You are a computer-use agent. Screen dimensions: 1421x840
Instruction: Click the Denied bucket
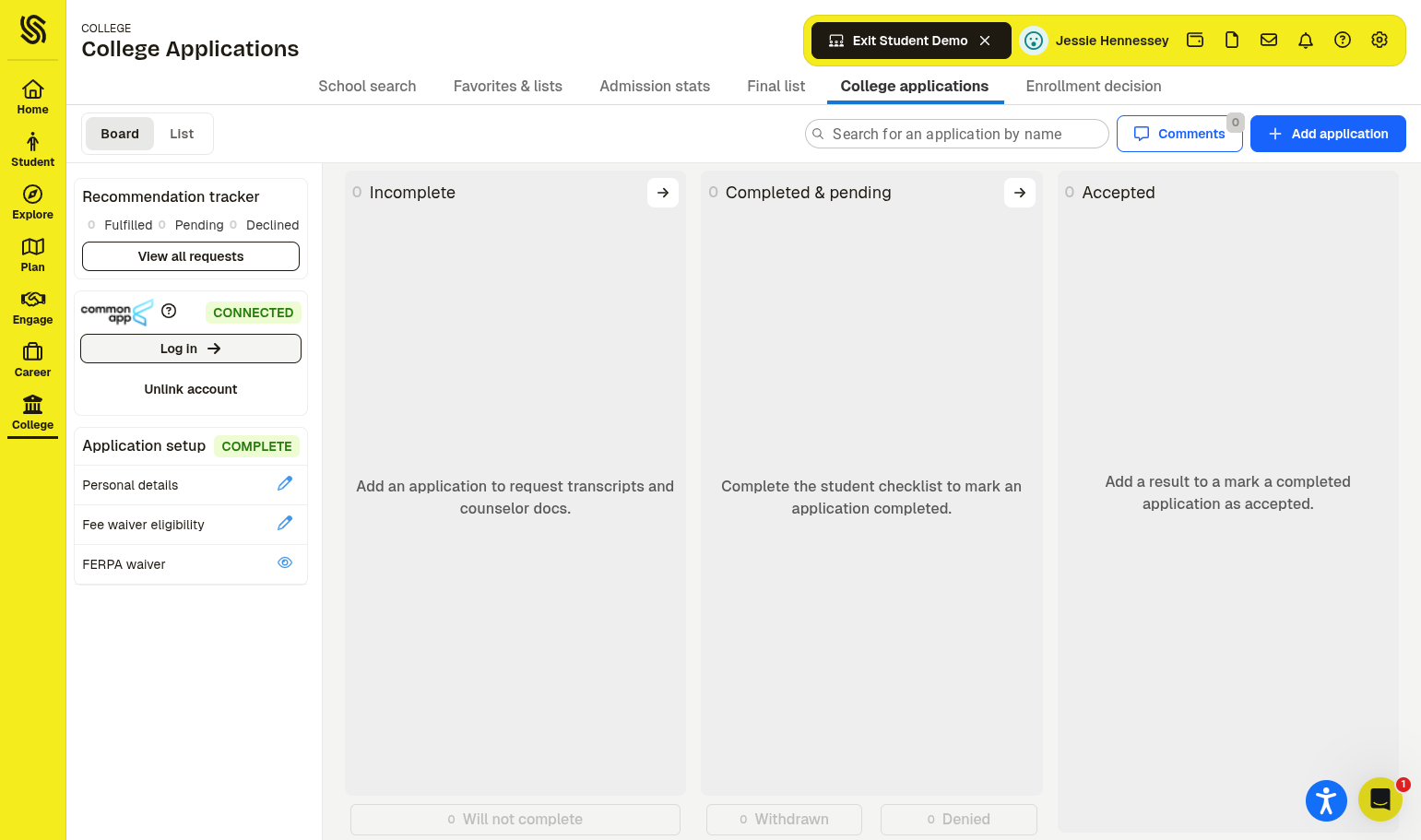[x=959, y=819]
